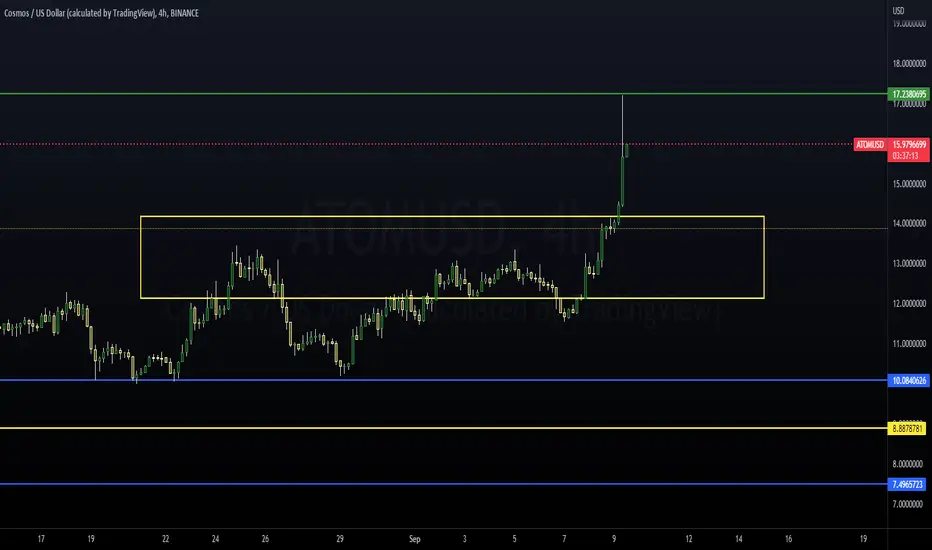Click the 13.0000000 price axis value

coord(909,263)
